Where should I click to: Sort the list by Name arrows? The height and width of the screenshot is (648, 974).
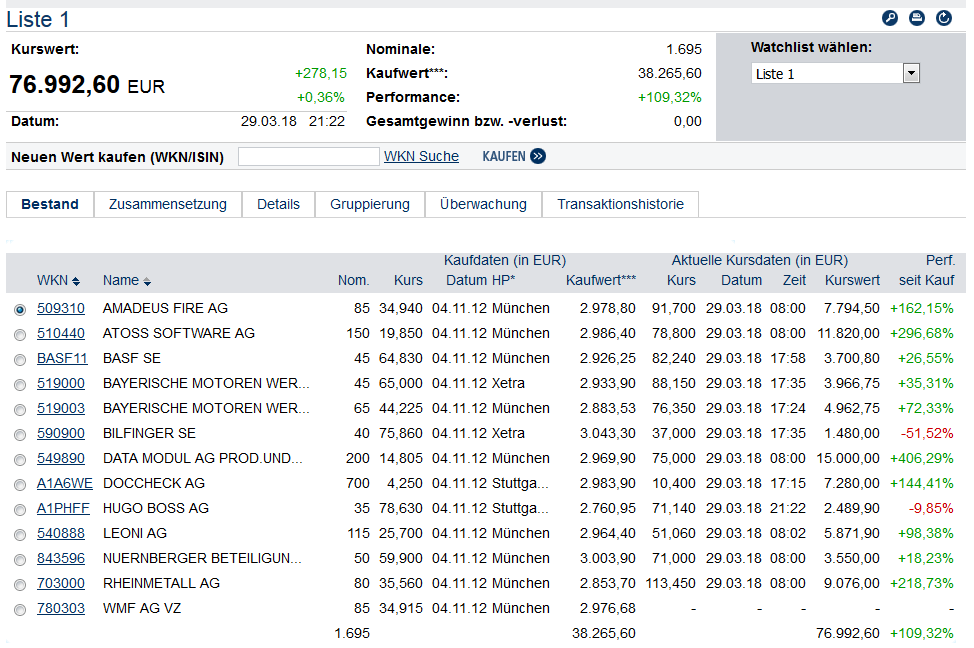point(147,281)
